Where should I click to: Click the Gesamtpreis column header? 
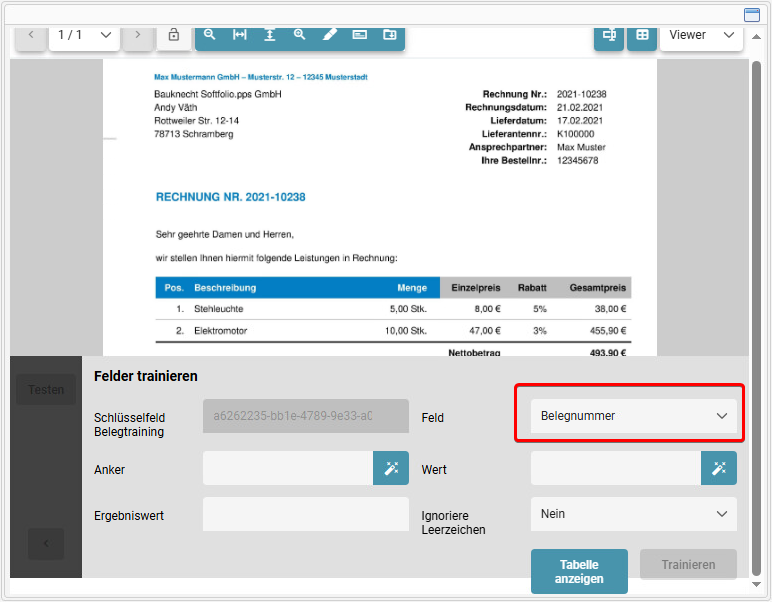tap(598, 288)
